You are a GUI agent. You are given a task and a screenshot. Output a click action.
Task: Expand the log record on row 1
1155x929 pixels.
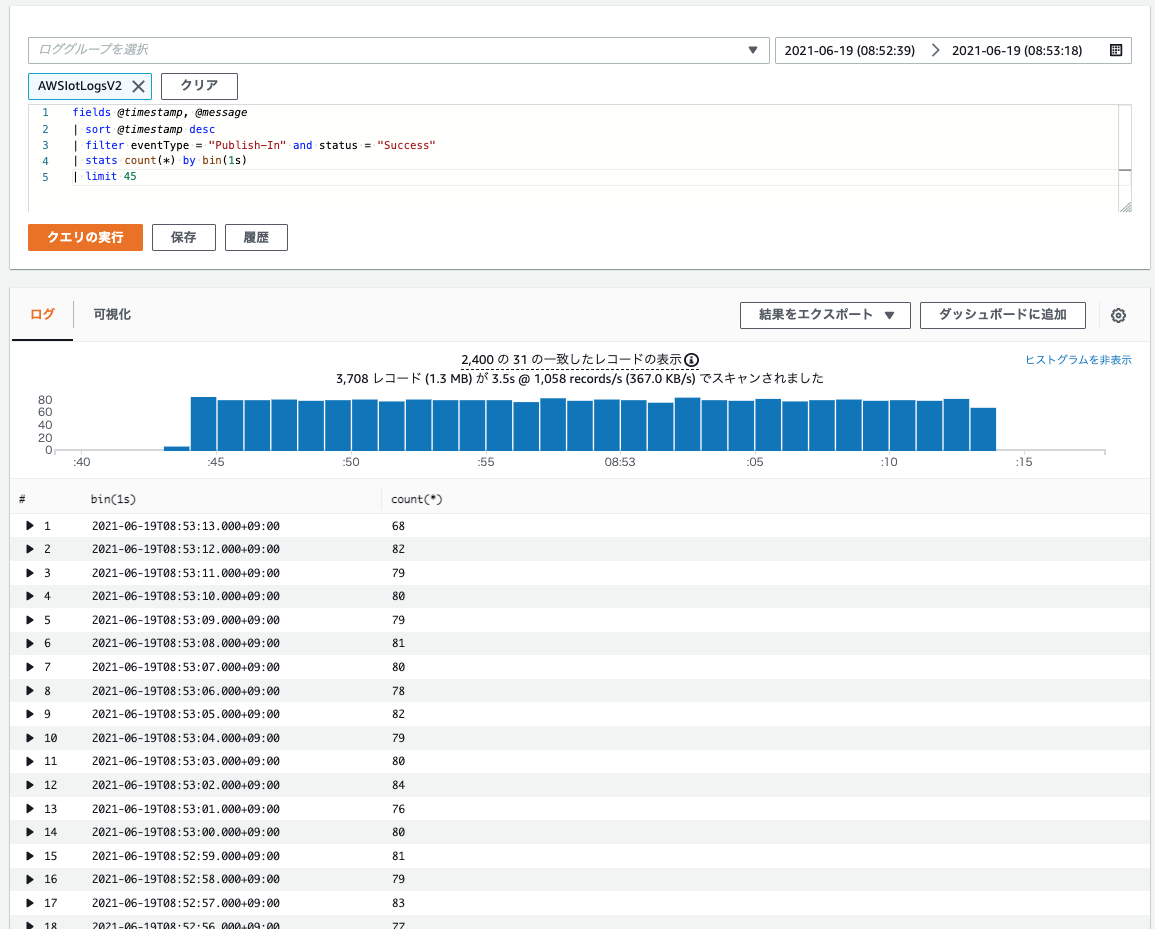[x=29, y=525]
